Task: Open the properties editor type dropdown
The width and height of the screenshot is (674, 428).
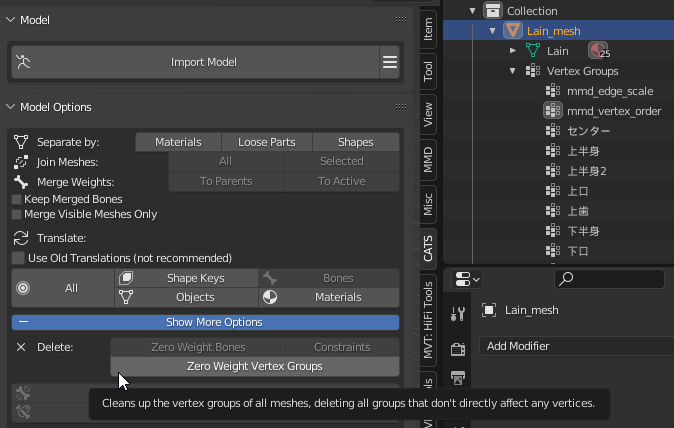Action: coord(467,279)
